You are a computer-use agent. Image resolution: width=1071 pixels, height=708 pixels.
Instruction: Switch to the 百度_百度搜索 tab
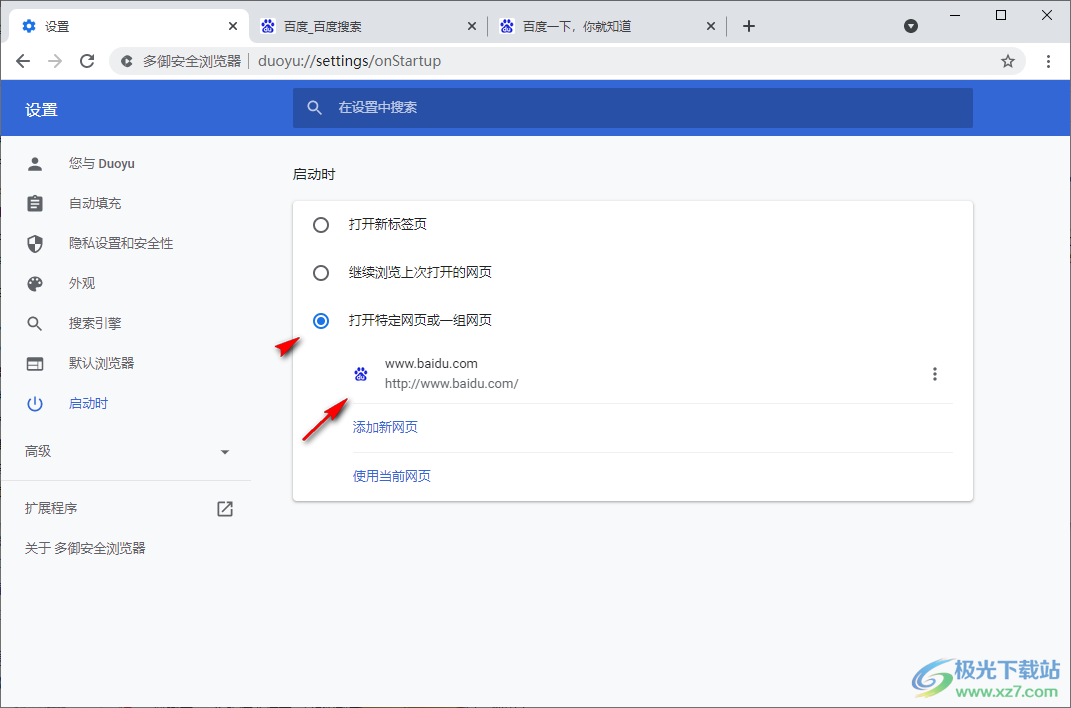[x=368, y=26]
